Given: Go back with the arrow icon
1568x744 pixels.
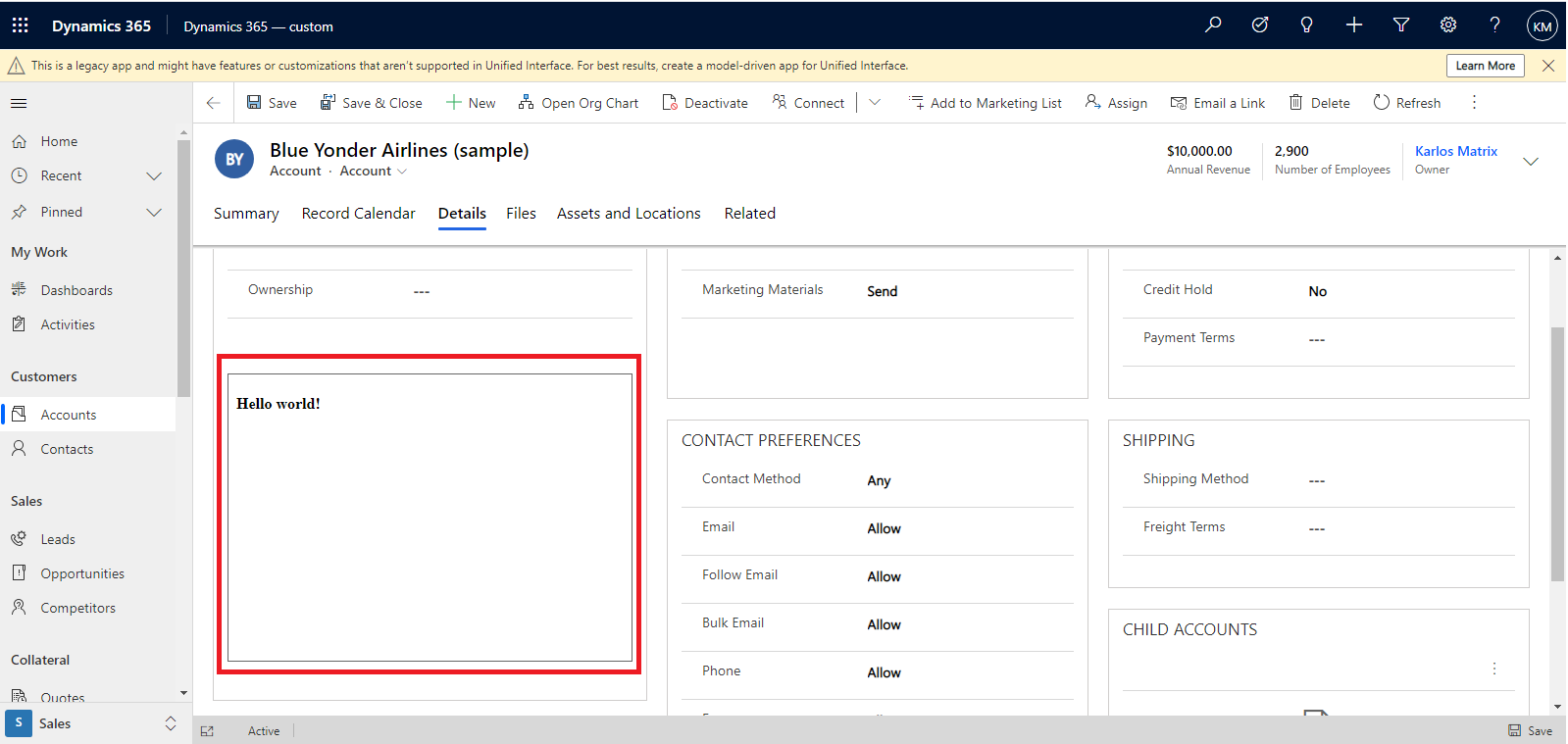Looking at the screenshot, I should (x=213, y=103).
